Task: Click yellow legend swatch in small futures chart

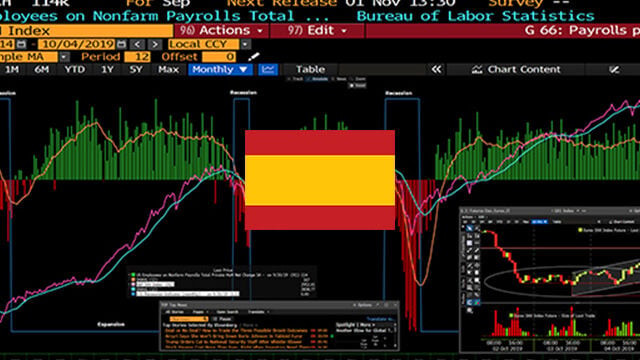Action: (580, 230)
